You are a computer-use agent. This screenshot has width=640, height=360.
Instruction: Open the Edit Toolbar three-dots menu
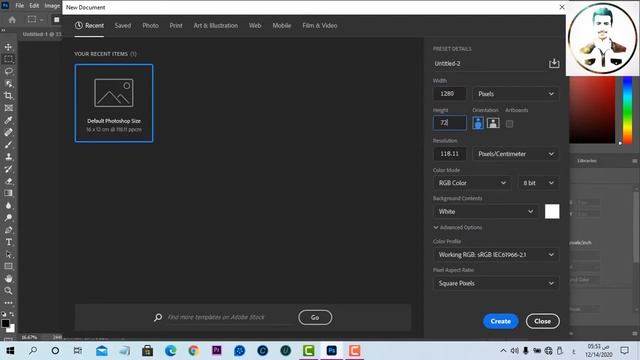(8, 303)
